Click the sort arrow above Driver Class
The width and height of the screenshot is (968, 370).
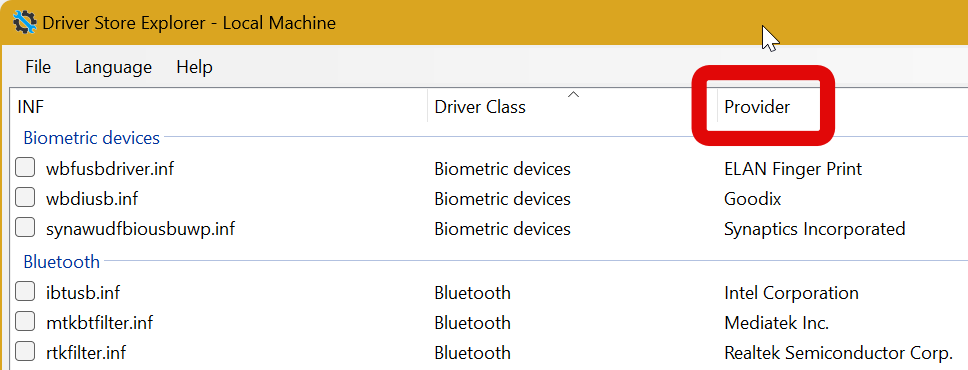click(574, 94)
